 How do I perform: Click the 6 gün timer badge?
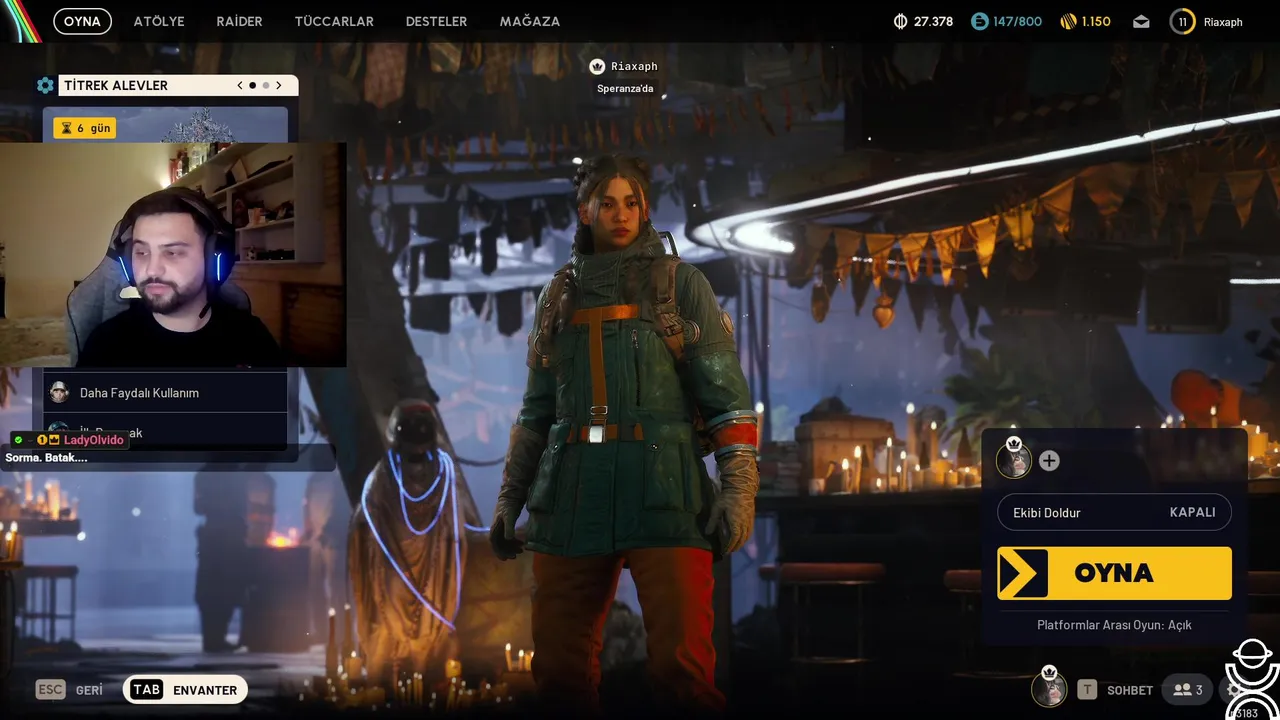click(x=85, y=128)
